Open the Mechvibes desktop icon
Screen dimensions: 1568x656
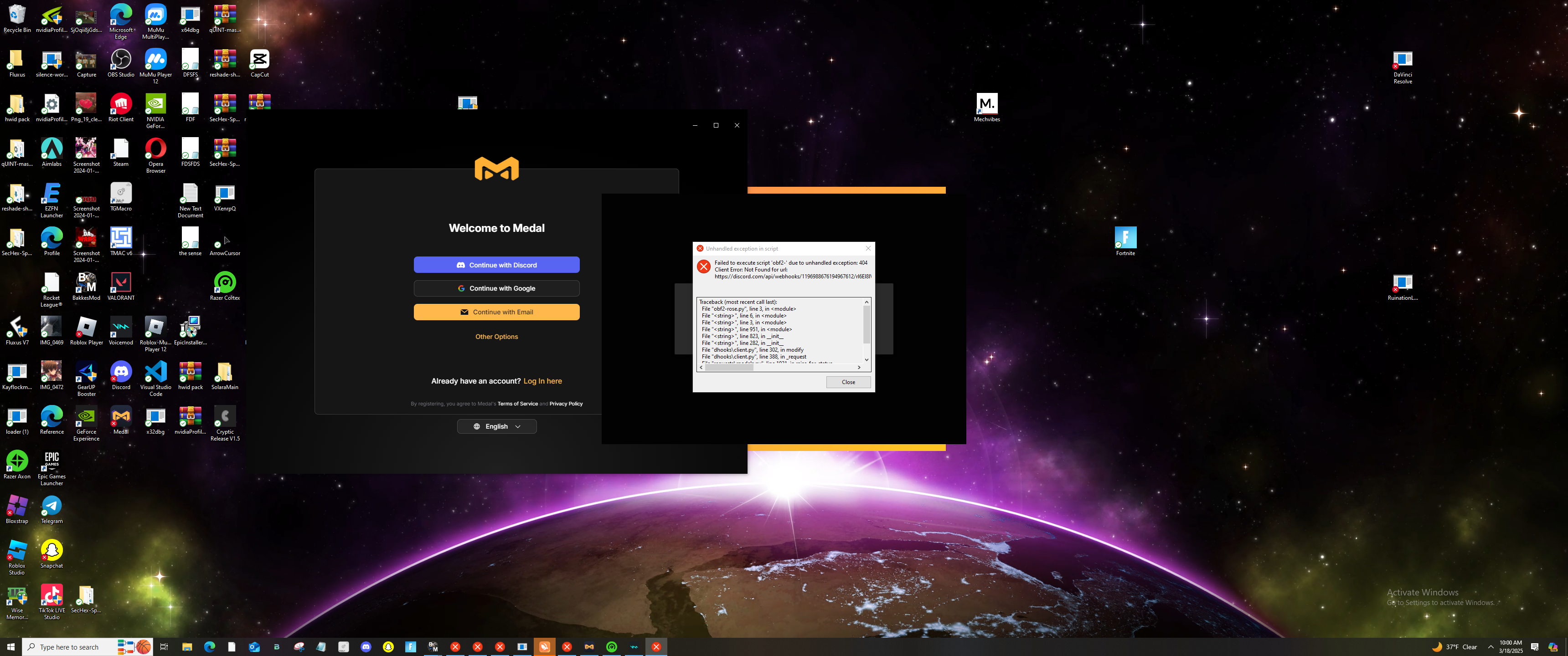986,104
